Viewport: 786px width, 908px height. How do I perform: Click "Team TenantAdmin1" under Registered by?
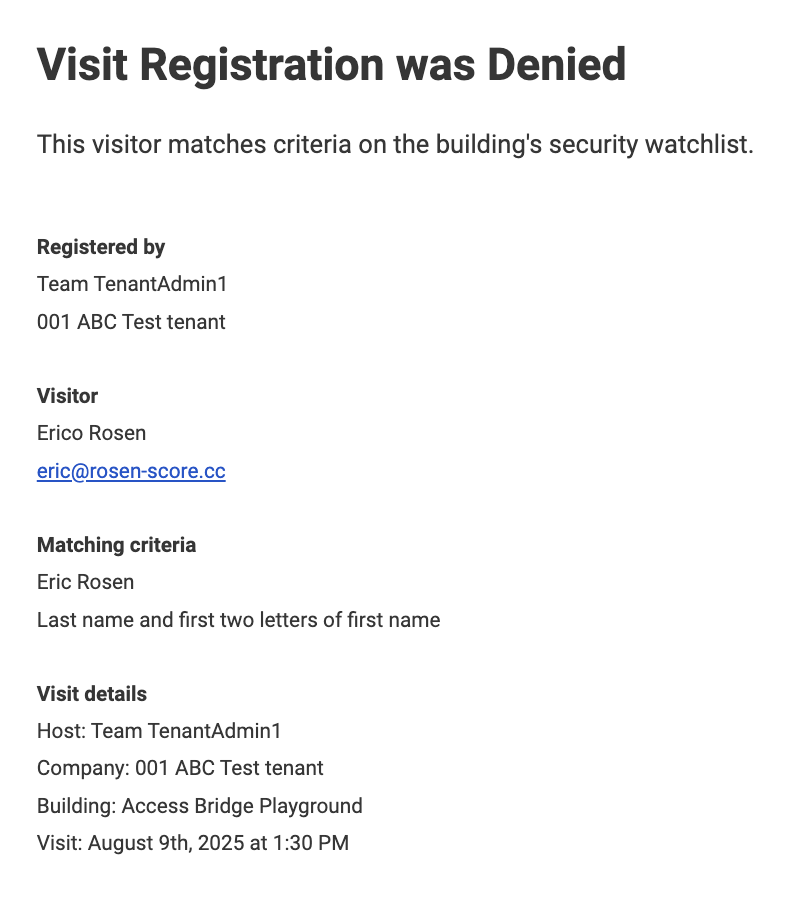132,284
